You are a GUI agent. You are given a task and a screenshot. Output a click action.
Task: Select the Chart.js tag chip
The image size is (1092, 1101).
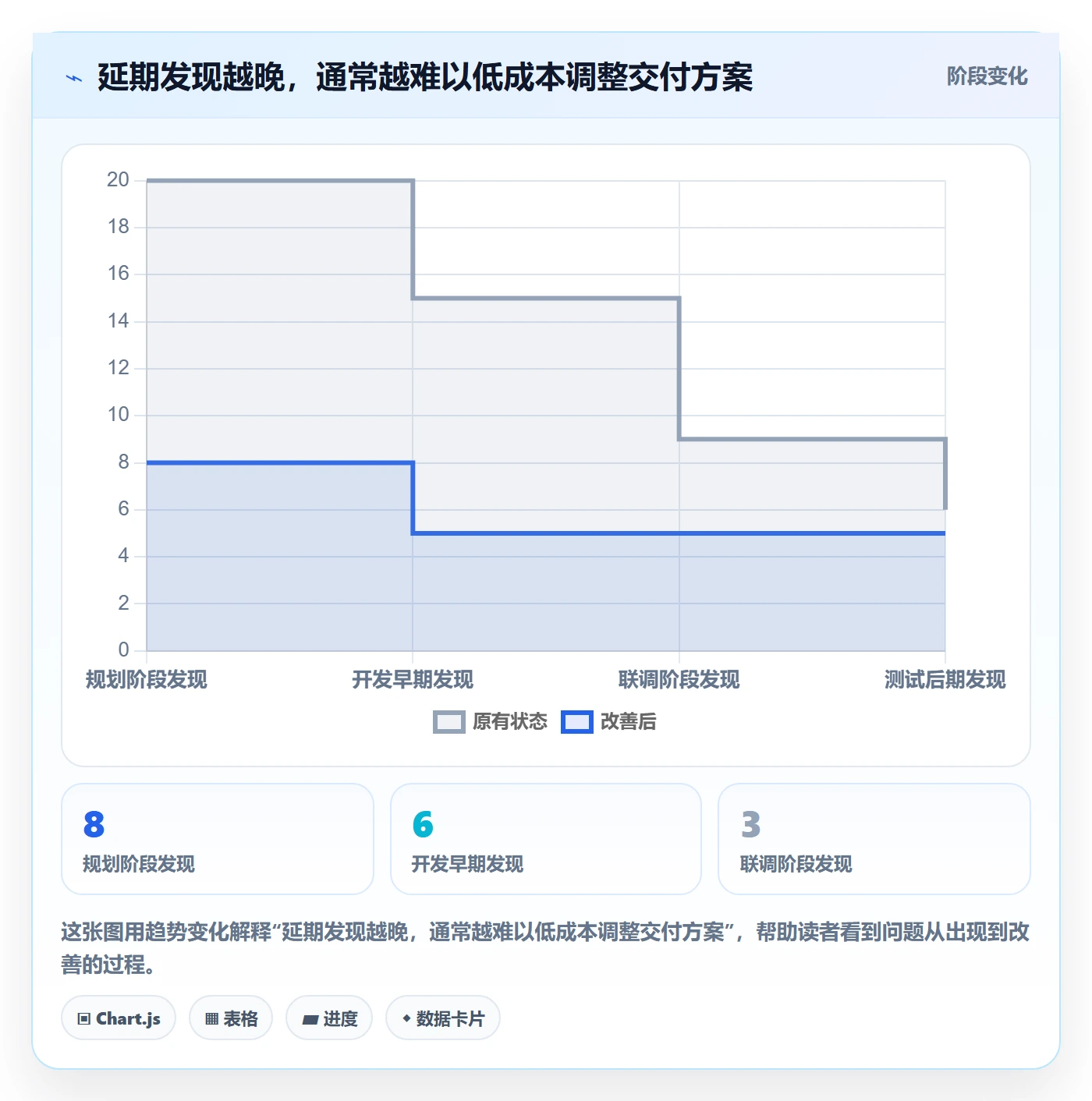click(119, 1018)
